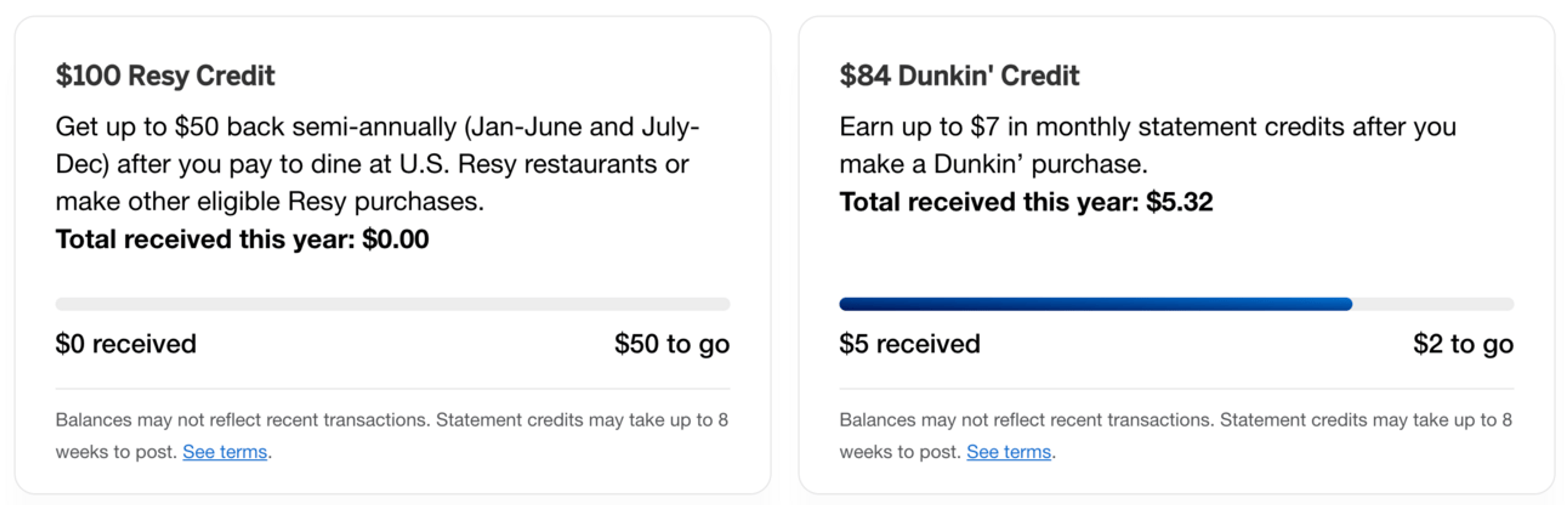1568x505 pixels.
Task: Click the Resy Credit description paragraph
Action: pos(377,164)
